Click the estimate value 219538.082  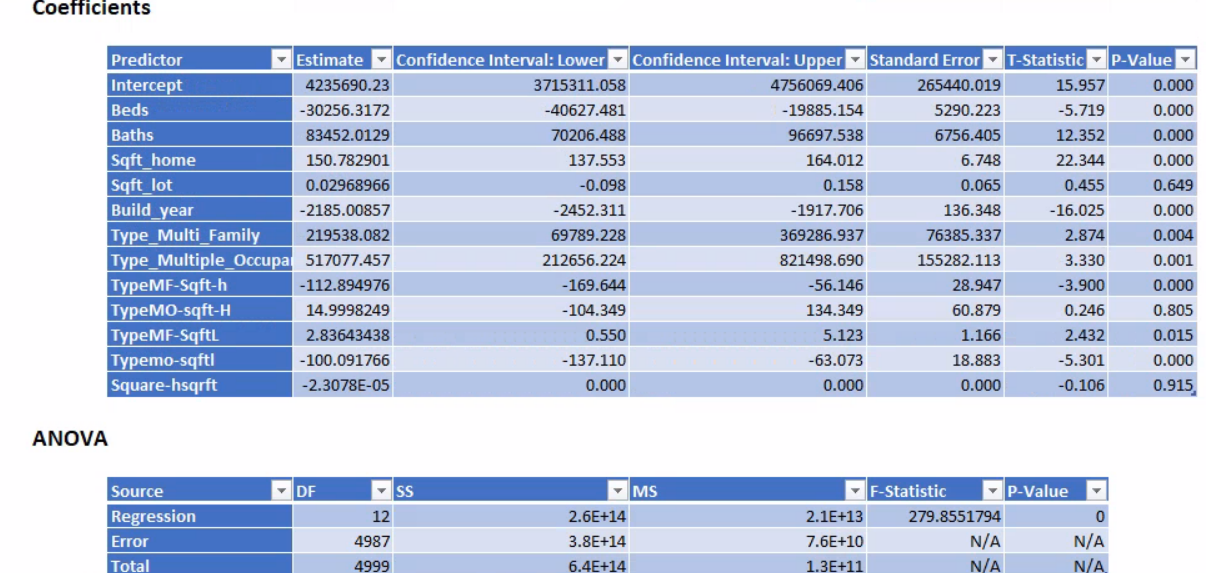(343, 235)
